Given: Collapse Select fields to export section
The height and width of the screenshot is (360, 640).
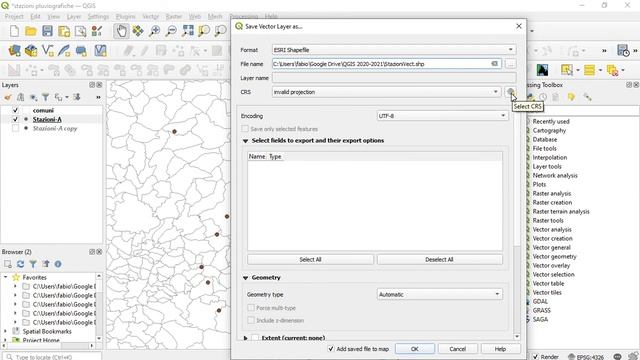Looking at the screenshot, I should click(x=245, y=141).
